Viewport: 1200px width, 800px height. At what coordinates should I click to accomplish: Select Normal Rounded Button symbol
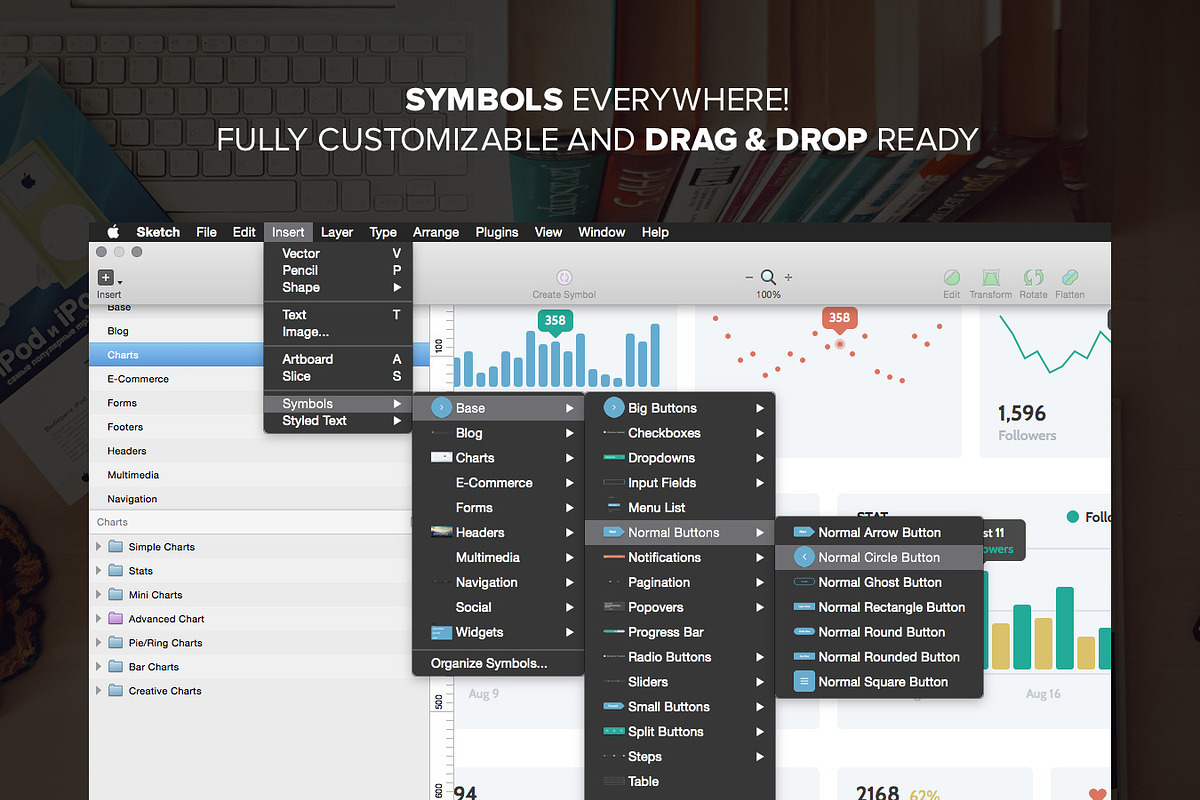click(x=880, y=657)
